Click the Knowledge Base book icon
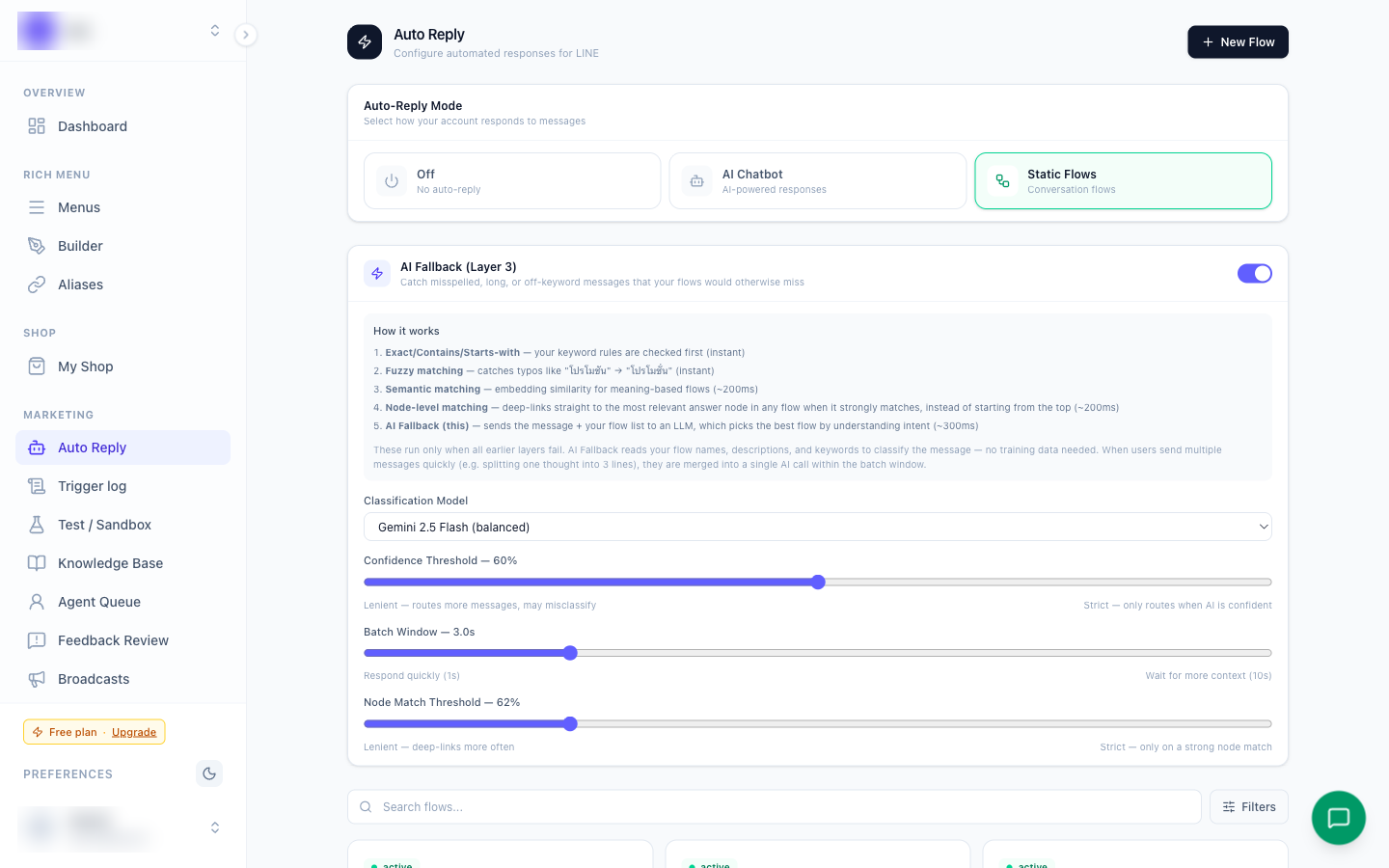 [x=37, y=563]
